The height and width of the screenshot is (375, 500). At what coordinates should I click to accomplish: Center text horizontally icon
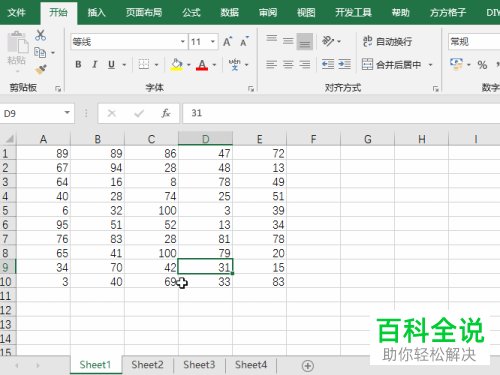click(x=288, y=64)
